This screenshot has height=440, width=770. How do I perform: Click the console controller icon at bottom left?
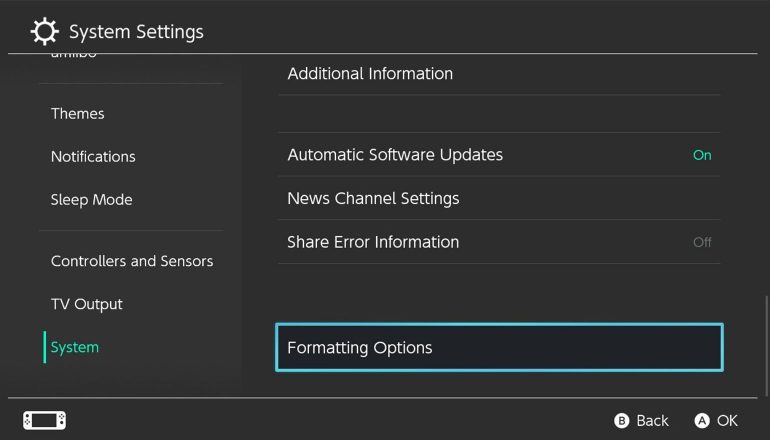pyautogui.click(x=45, y=420)
